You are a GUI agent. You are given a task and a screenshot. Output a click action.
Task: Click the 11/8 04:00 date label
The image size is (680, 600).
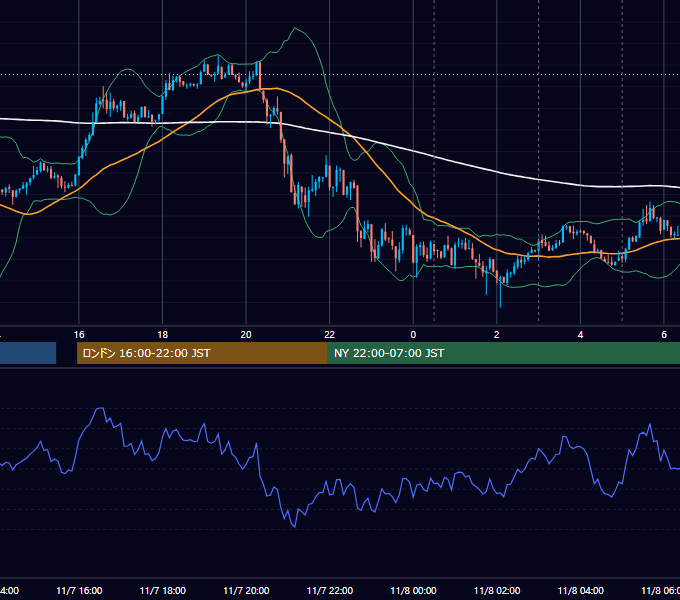[581, 590]
